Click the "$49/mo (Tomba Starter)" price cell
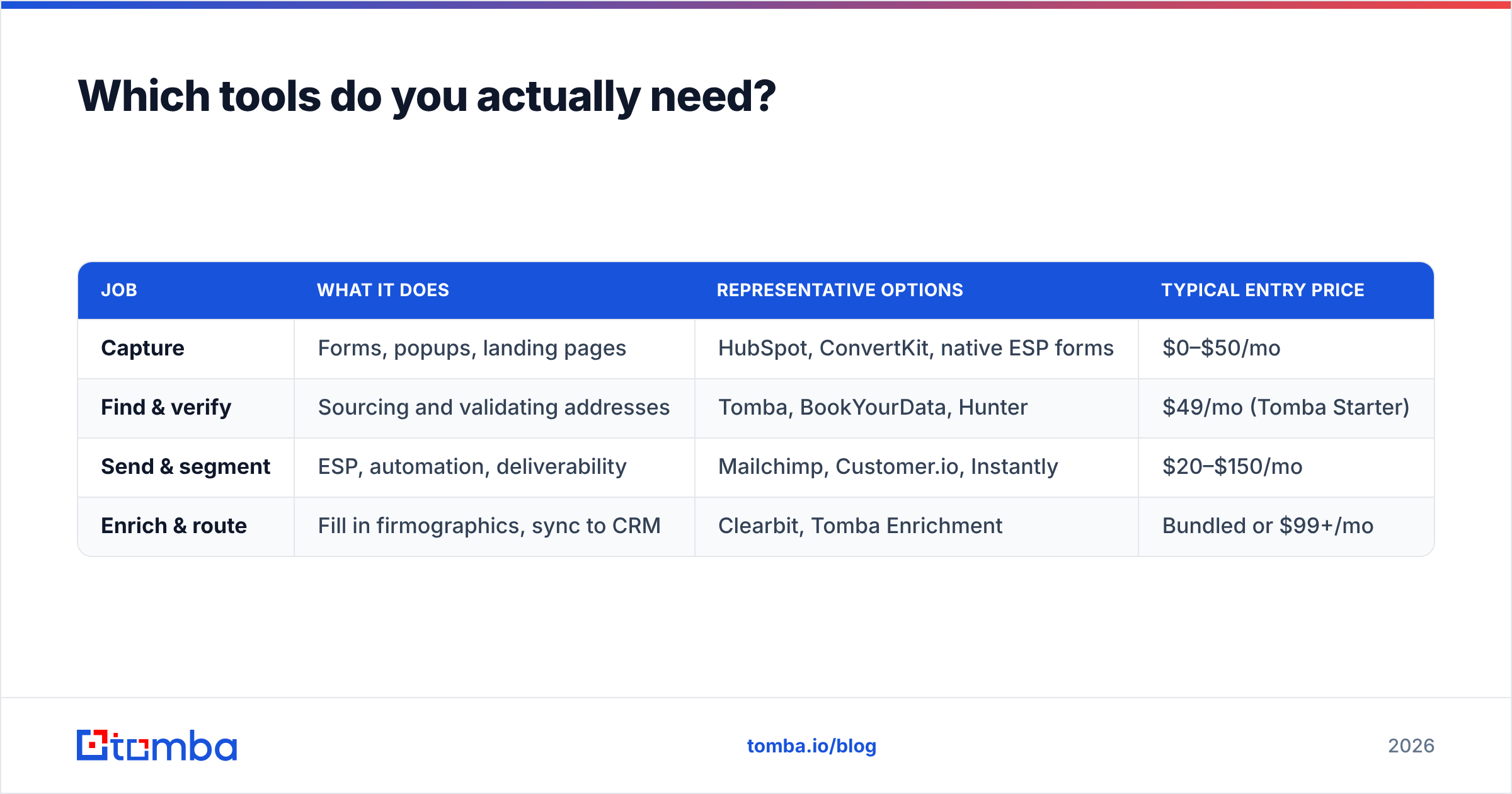 [x=1286, y=407]
